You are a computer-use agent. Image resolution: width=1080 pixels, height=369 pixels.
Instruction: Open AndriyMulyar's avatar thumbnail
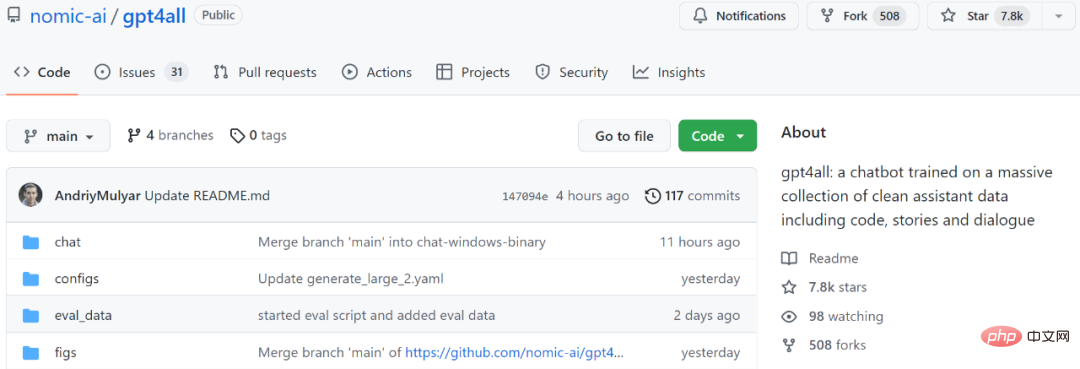pos(30,196)
